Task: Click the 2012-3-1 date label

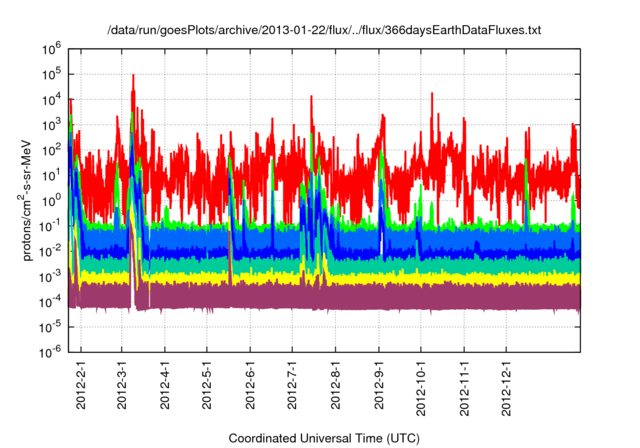Action: pyautogui.click(x=122, y=384)
